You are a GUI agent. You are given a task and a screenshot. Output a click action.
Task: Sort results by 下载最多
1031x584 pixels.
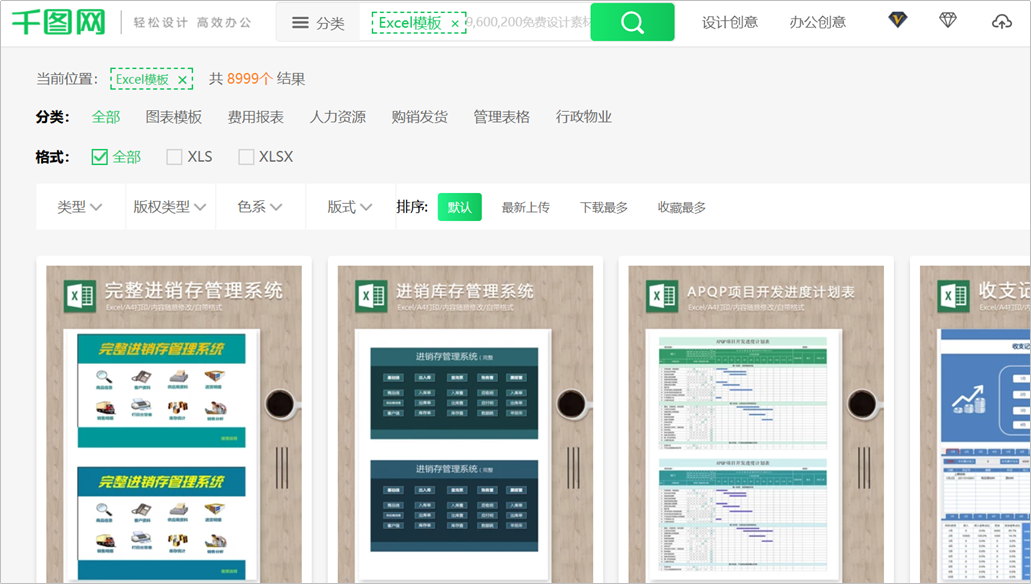604,207
